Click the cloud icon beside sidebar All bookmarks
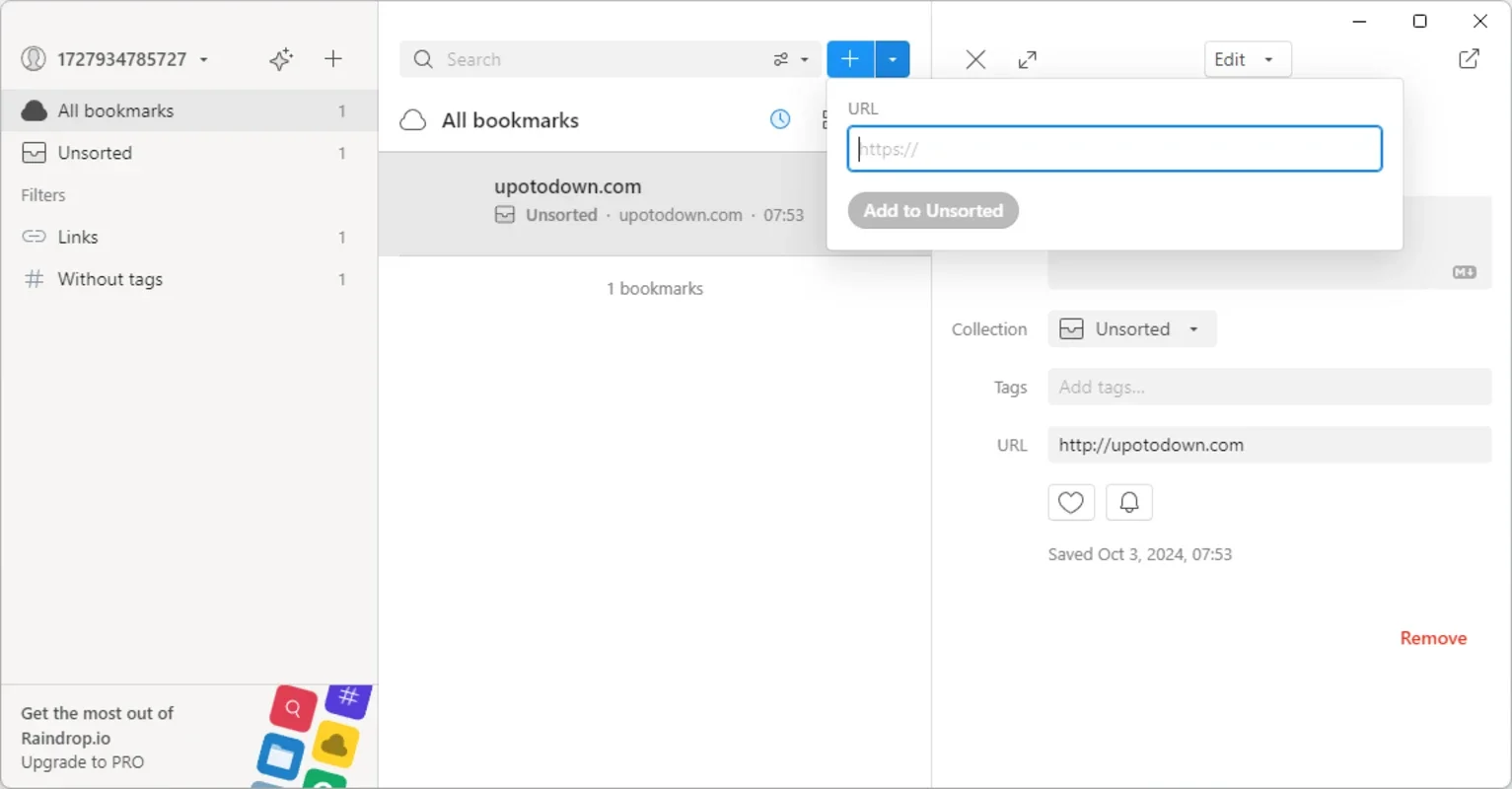 point(35,110)
